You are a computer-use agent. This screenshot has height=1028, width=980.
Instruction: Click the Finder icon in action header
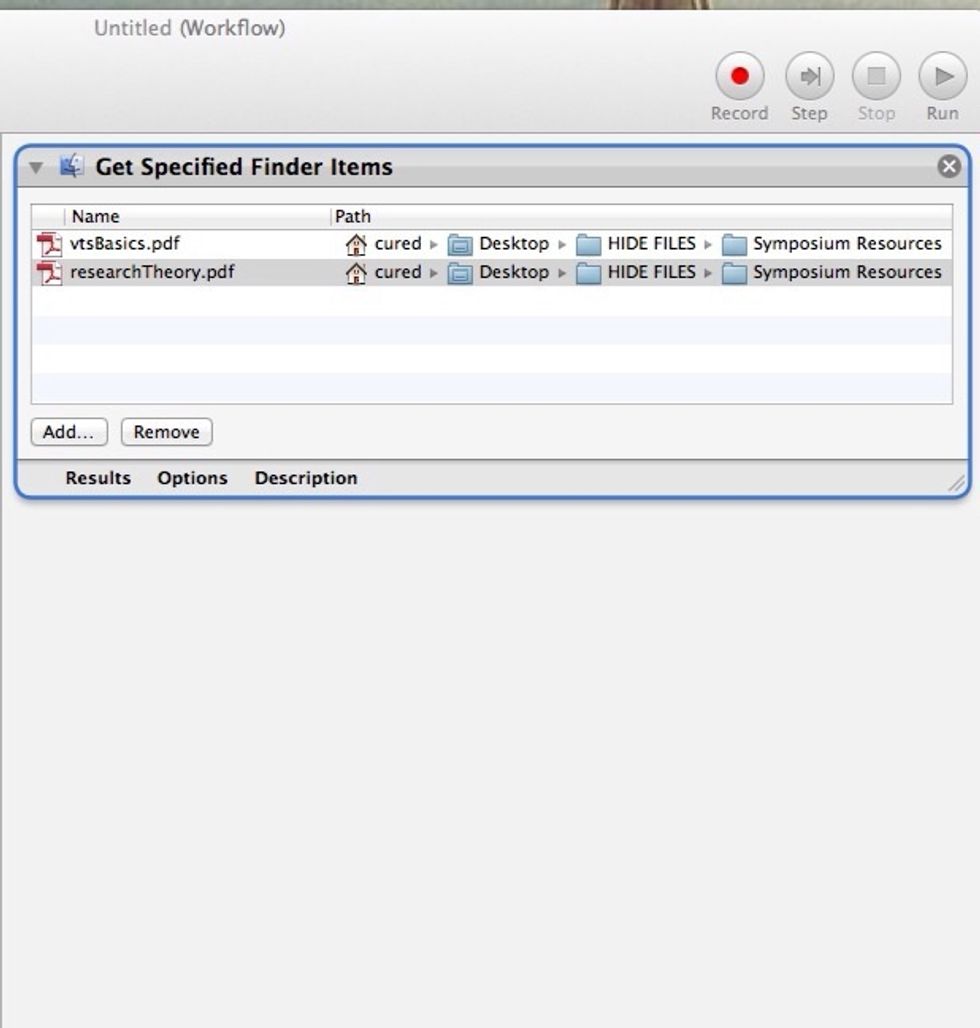(71, 166)
